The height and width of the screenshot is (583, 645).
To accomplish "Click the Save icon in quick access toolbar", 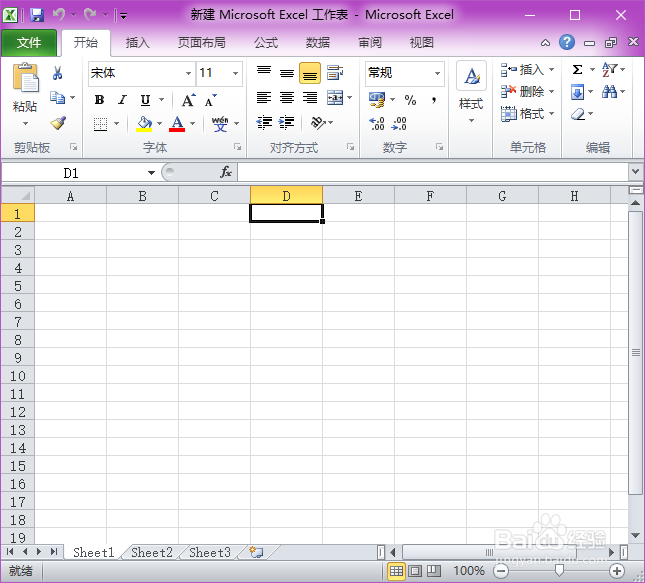I will point(37,16).
